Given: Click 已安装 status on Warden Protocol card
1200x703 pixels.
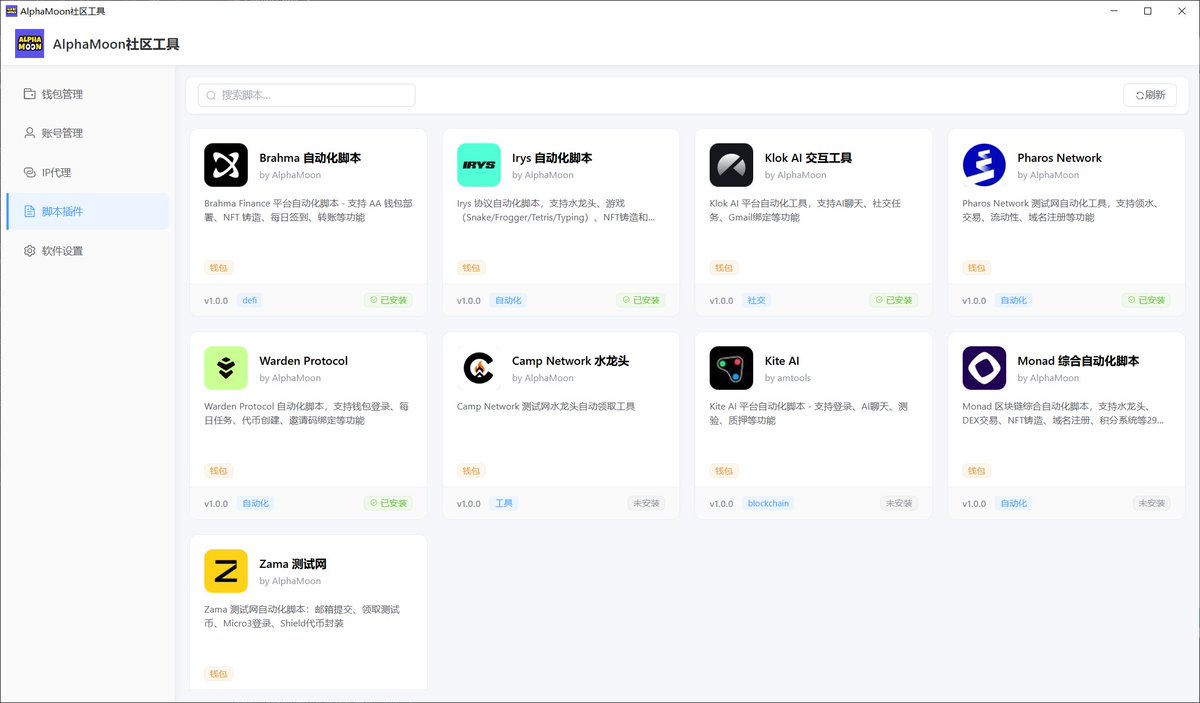Looking at the screenshot, I should pos(388,503).
